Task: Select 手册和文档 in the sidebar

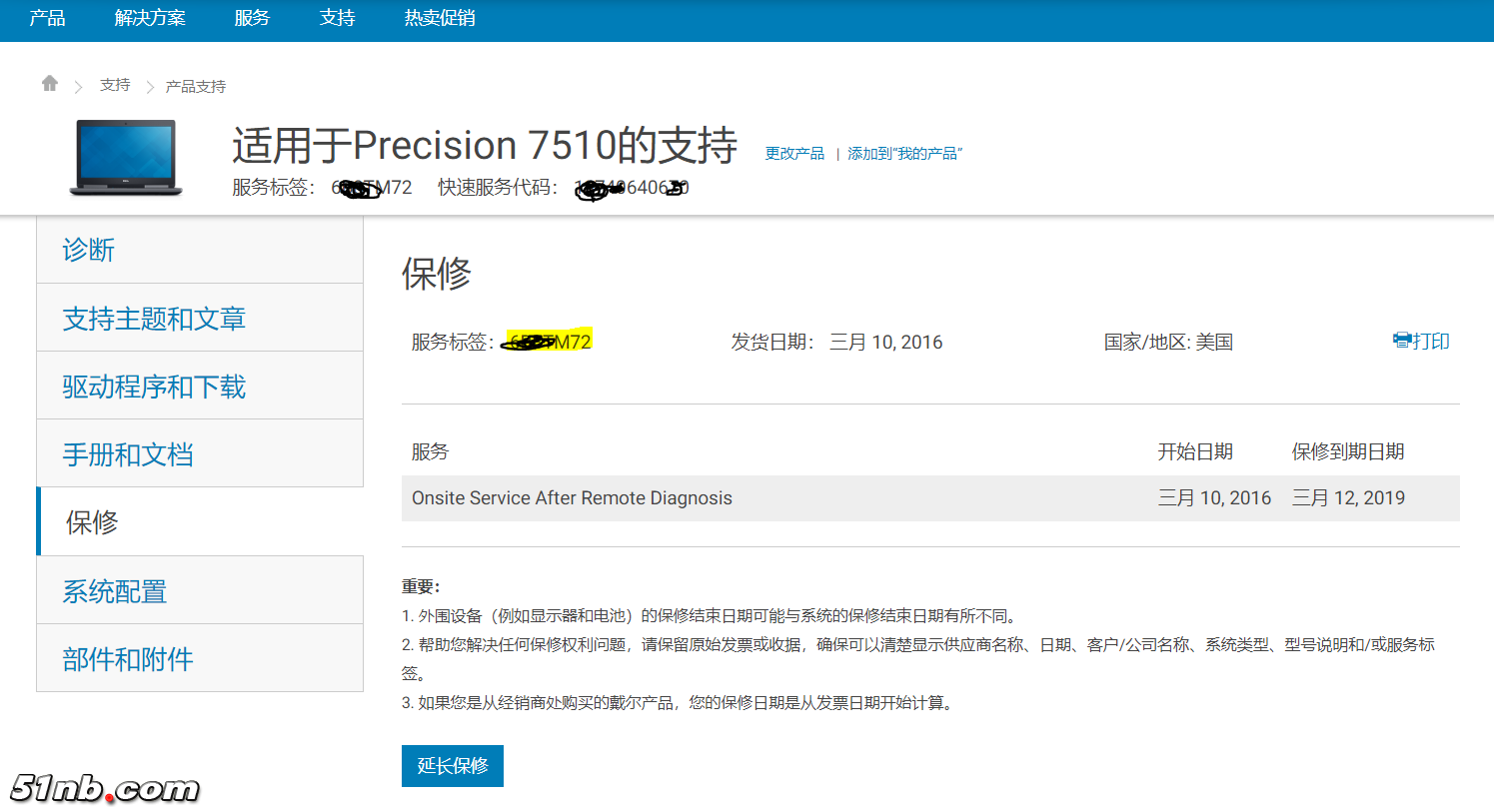Action: tap(128, 454)
